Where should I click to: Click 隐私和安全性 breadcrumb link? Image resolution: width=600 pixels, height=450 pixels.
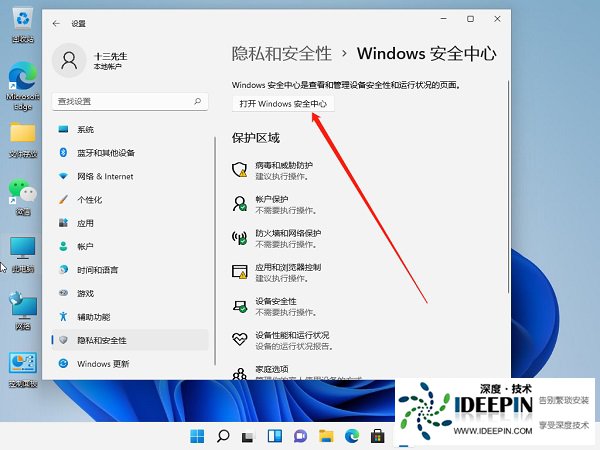[x=282, y=54]
